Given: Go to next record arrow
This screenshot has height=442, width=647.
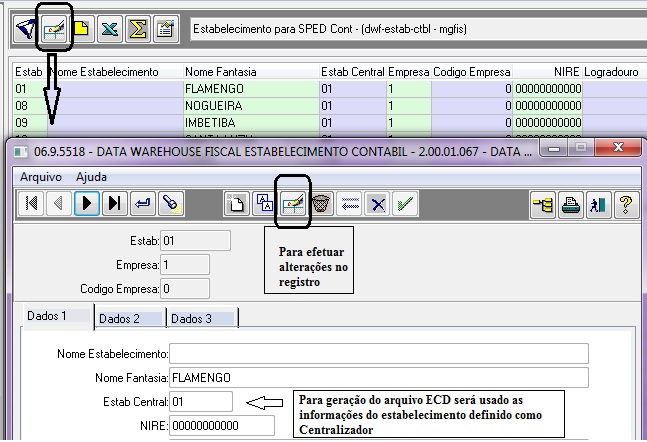Looking at the screenshot, I should pyautogui.click(x=87, y=203).
